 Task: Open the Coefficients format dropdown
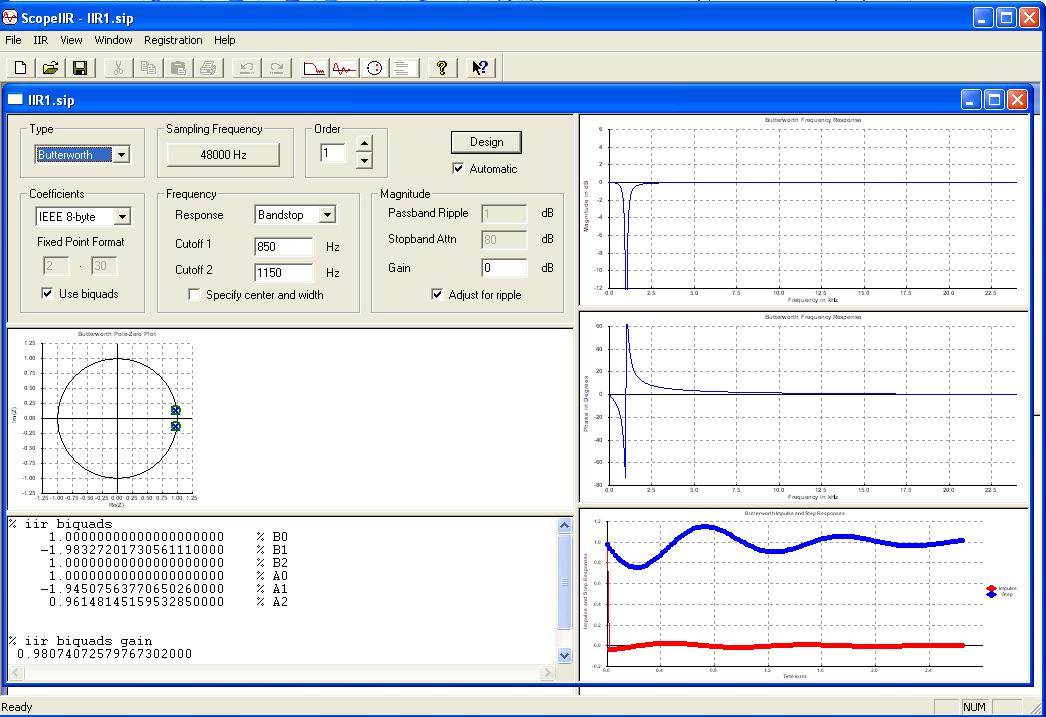(122, 216)
